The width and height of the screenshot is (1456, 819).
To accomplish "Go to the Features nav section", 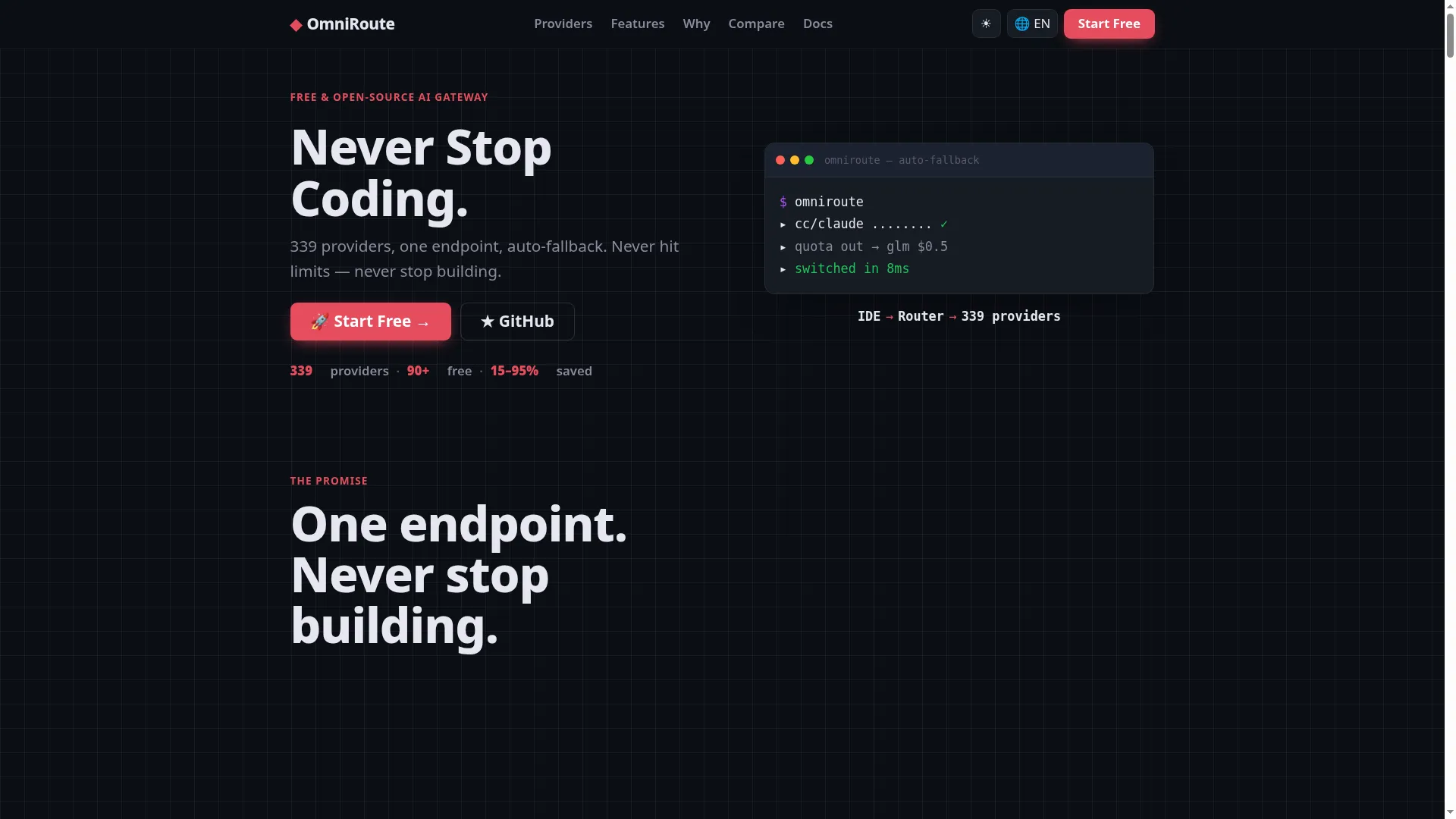I will coord(638,24).
